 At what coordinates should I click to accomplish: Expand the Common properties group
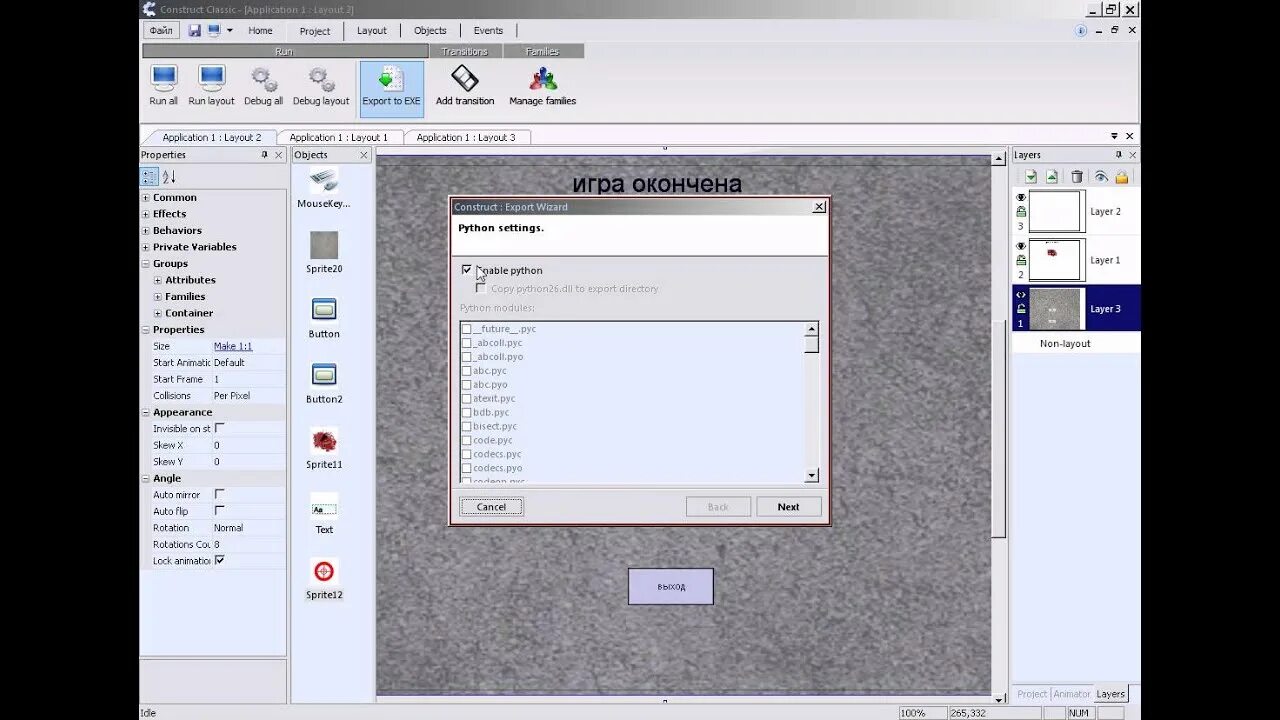point(146,198)
